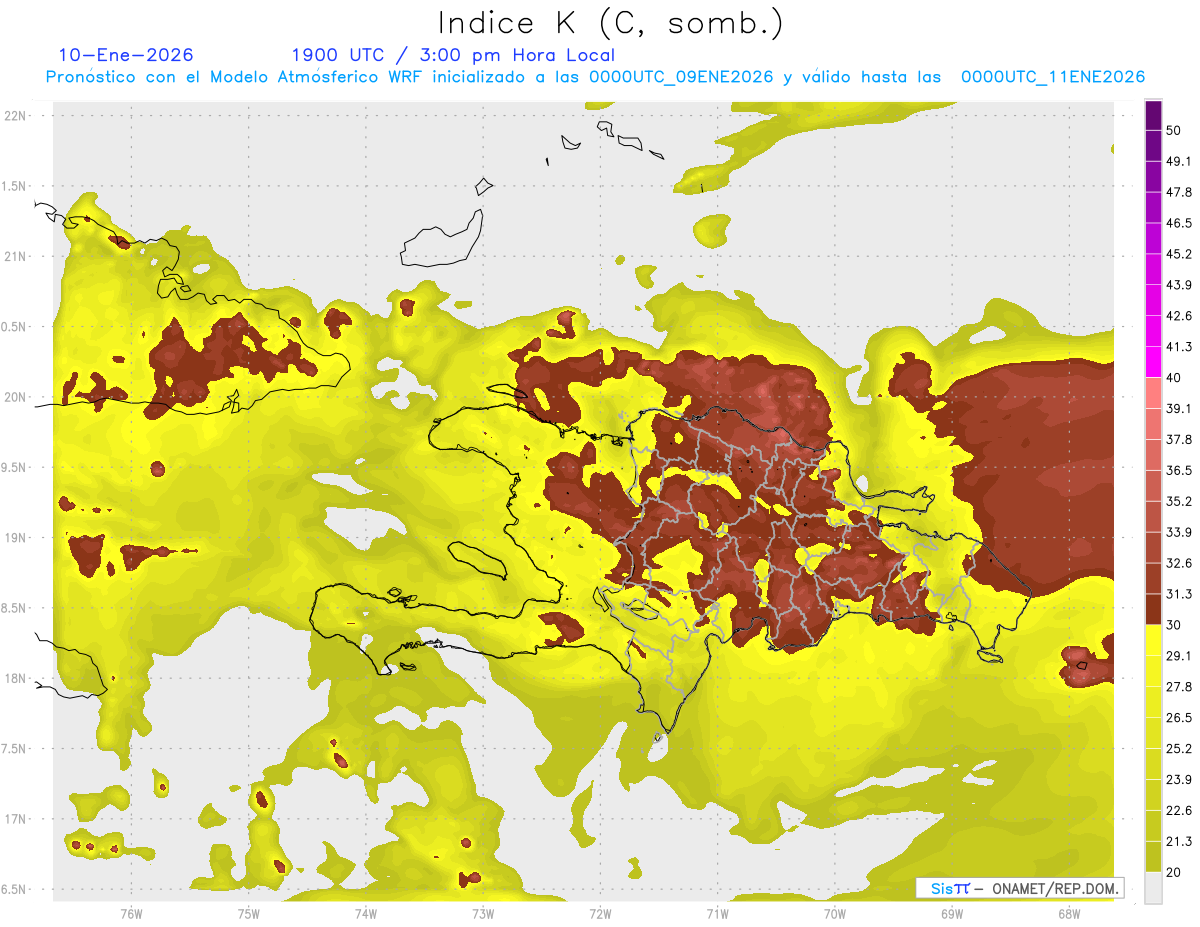This screenshot has width=1200, height=927.
Task: Click longitude axis label "72W"
Action: 600,913
